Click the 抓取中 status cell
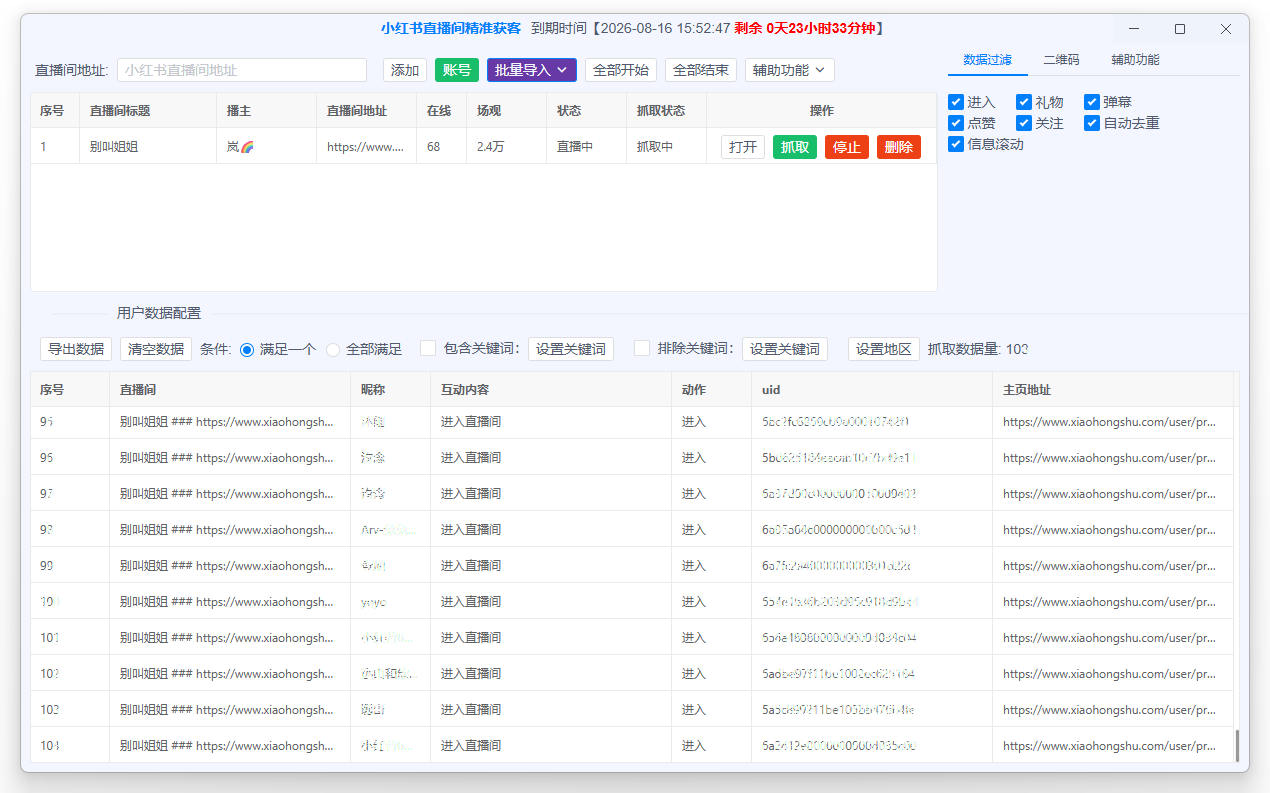This screenshot has height=793, width=1270. pos(666,147)
